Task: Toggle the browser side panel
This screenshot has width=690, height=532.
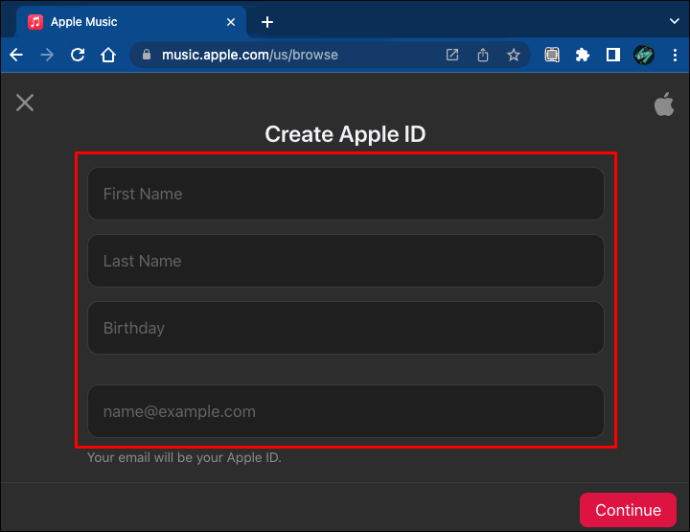Action: pyautogui.click(x=613, y=55)
